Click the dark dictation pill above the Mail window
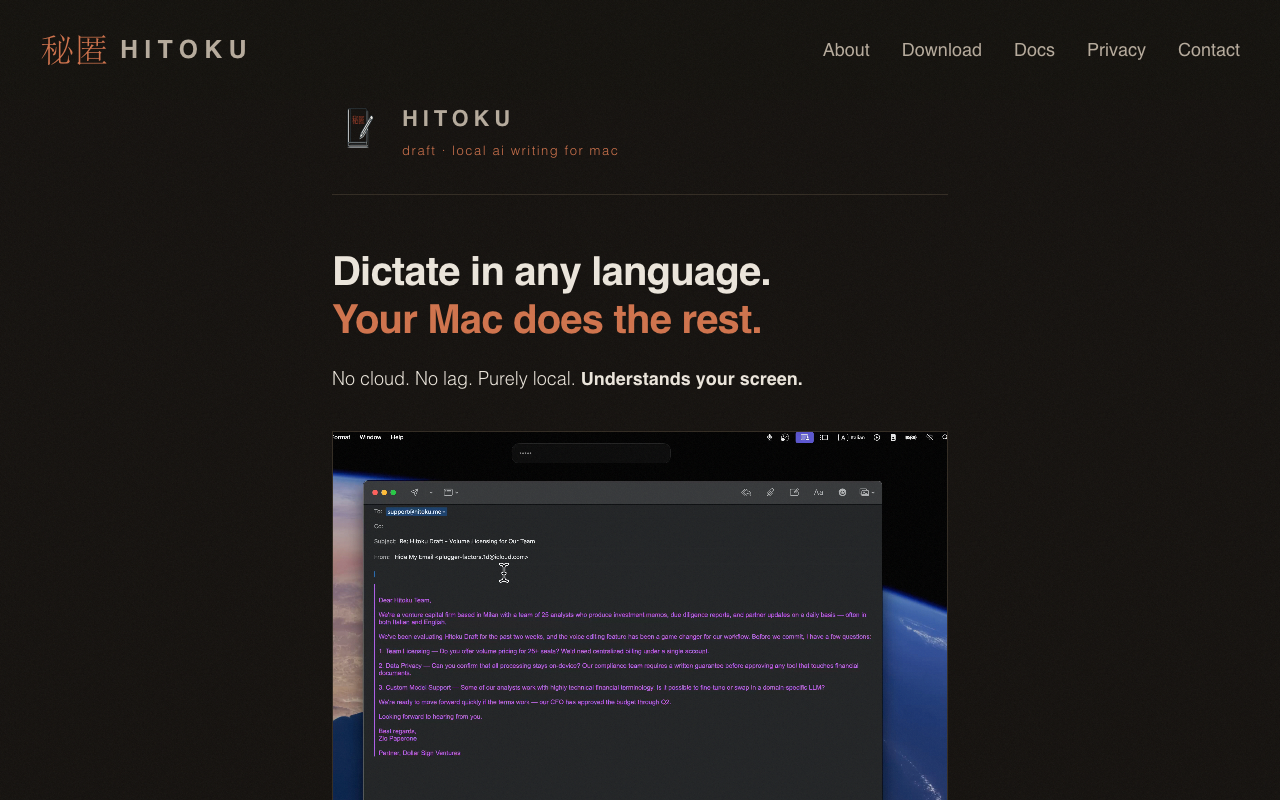1280x800 pixels. point(591,453)
